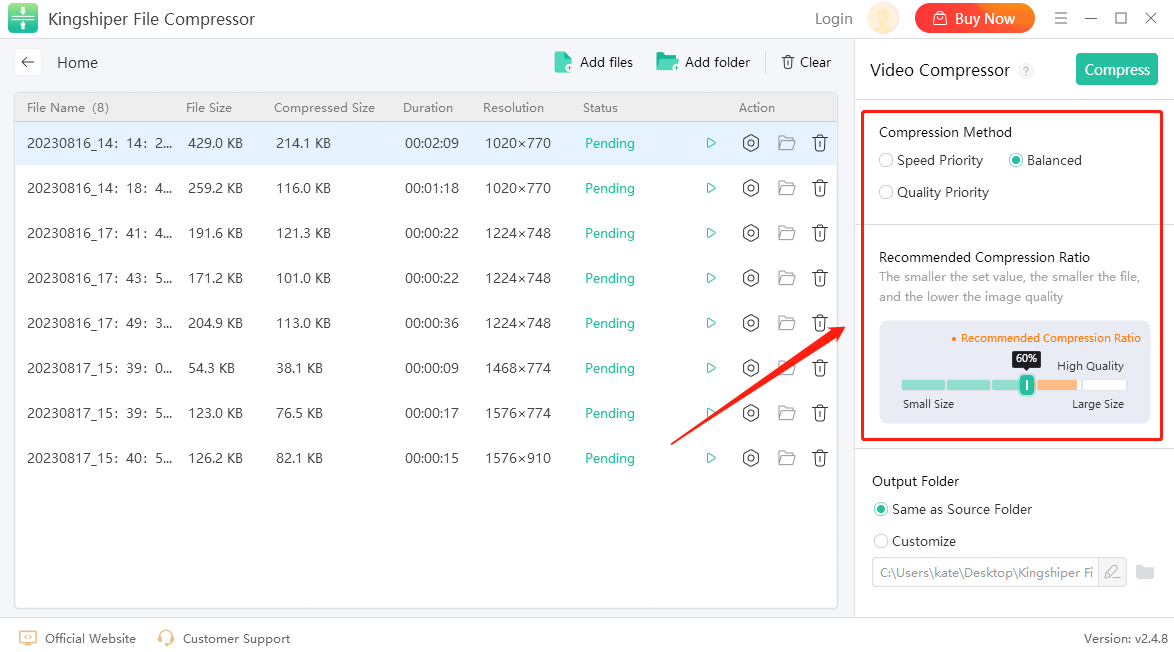
Task: Edit the output folder path with pencil icon
Action: (x=1113, y=572)
